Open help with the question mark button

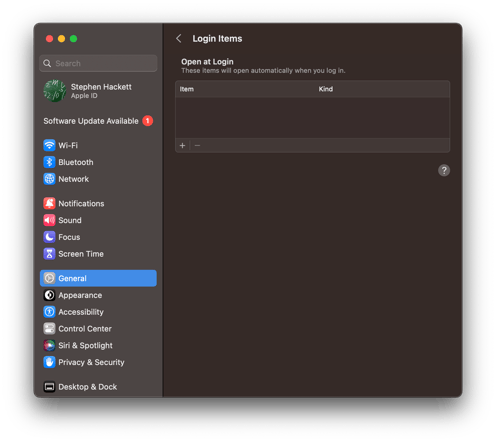tap(444, 170)
